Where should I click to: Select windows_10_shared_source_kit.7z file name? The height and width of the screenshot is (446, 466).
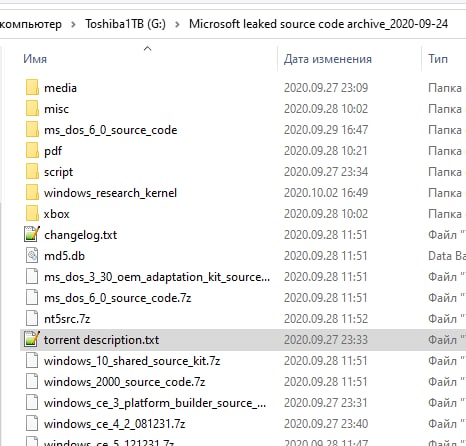coord(132,361)
